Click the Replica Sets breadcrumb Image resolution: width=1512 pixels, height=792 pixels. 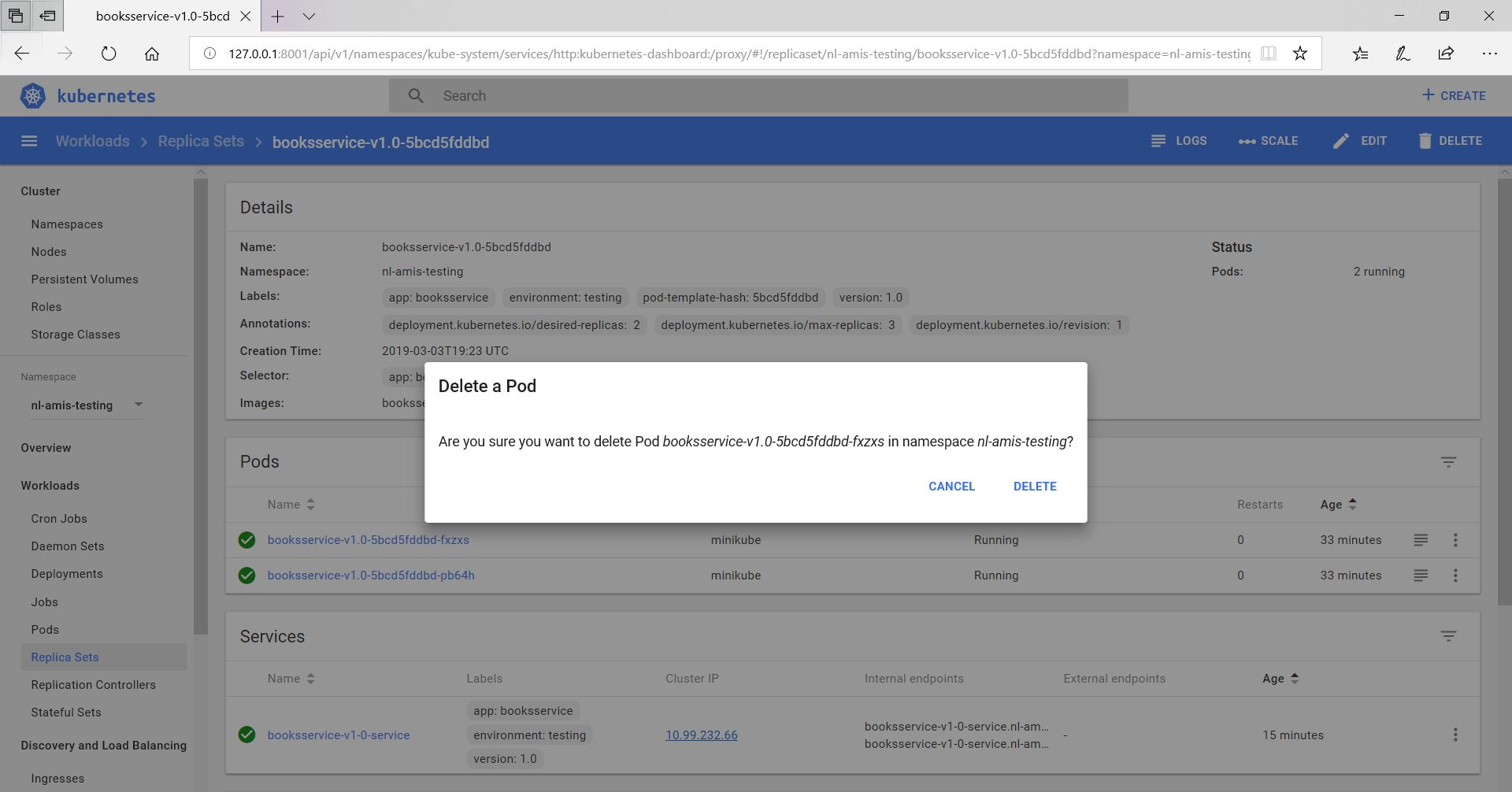[201, 142]
